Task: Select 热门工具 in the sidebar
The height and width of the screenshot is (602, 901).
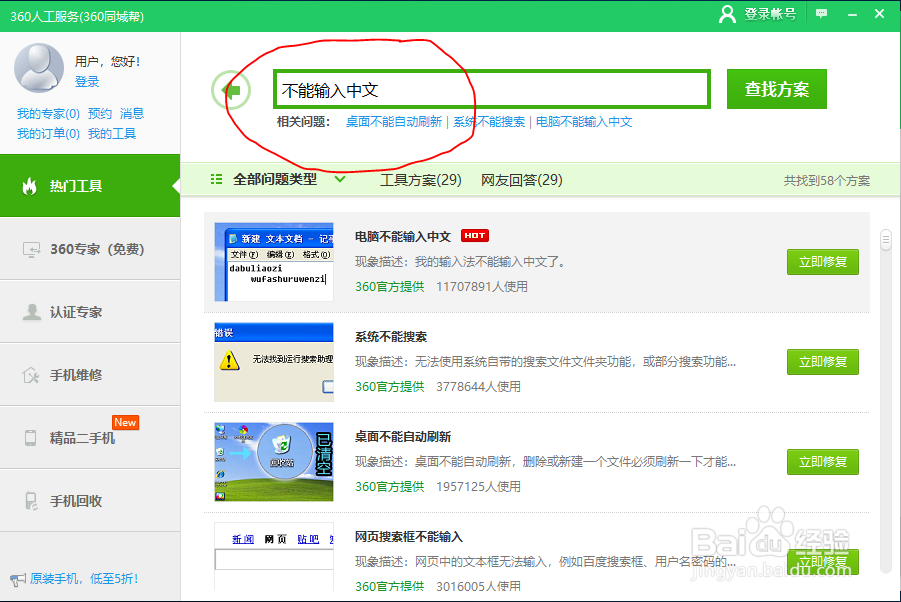Action: coord(90,186)
